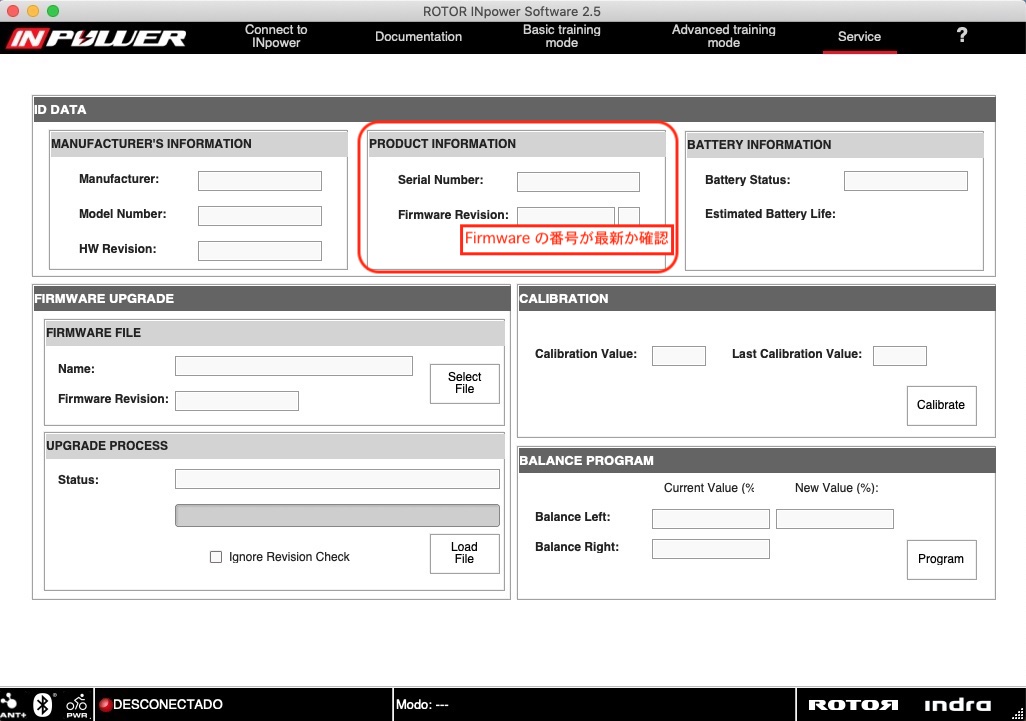Click the ANT+ icon in status bar
The image size is (1026, 721).
(14, 704)
